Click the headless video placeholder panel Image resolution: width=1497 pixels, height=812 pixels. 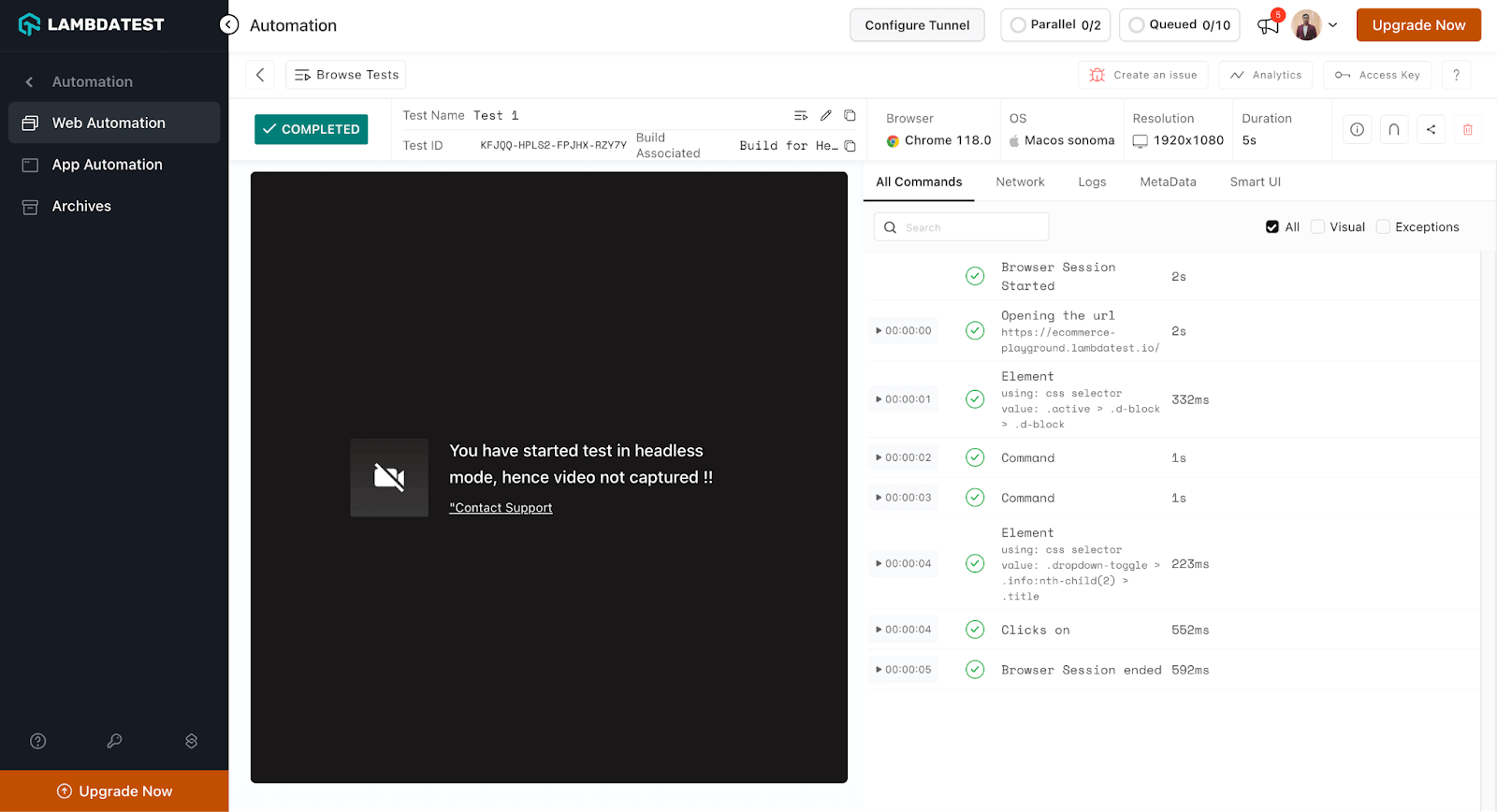tap(549, 477)
